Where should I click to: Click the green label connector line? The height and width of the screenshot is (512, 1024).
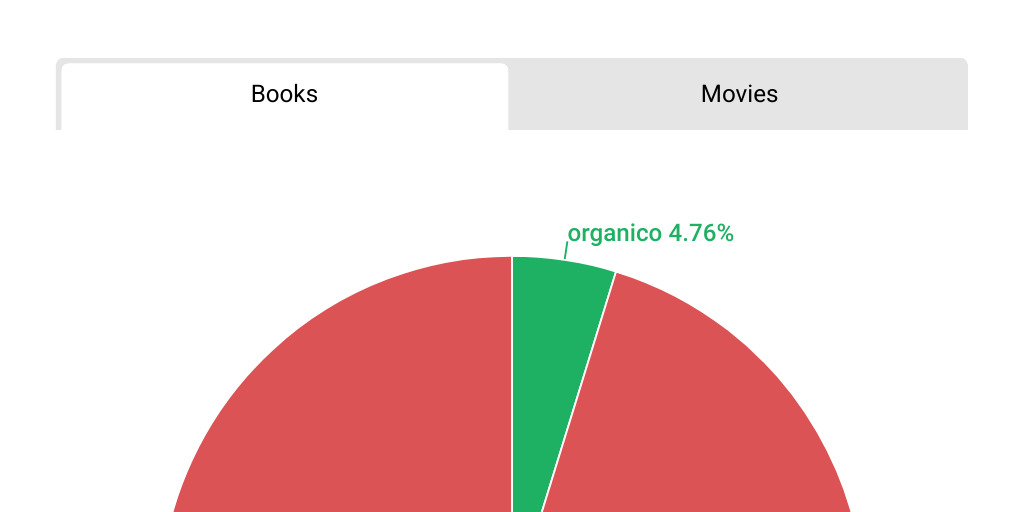pos(565,250)
